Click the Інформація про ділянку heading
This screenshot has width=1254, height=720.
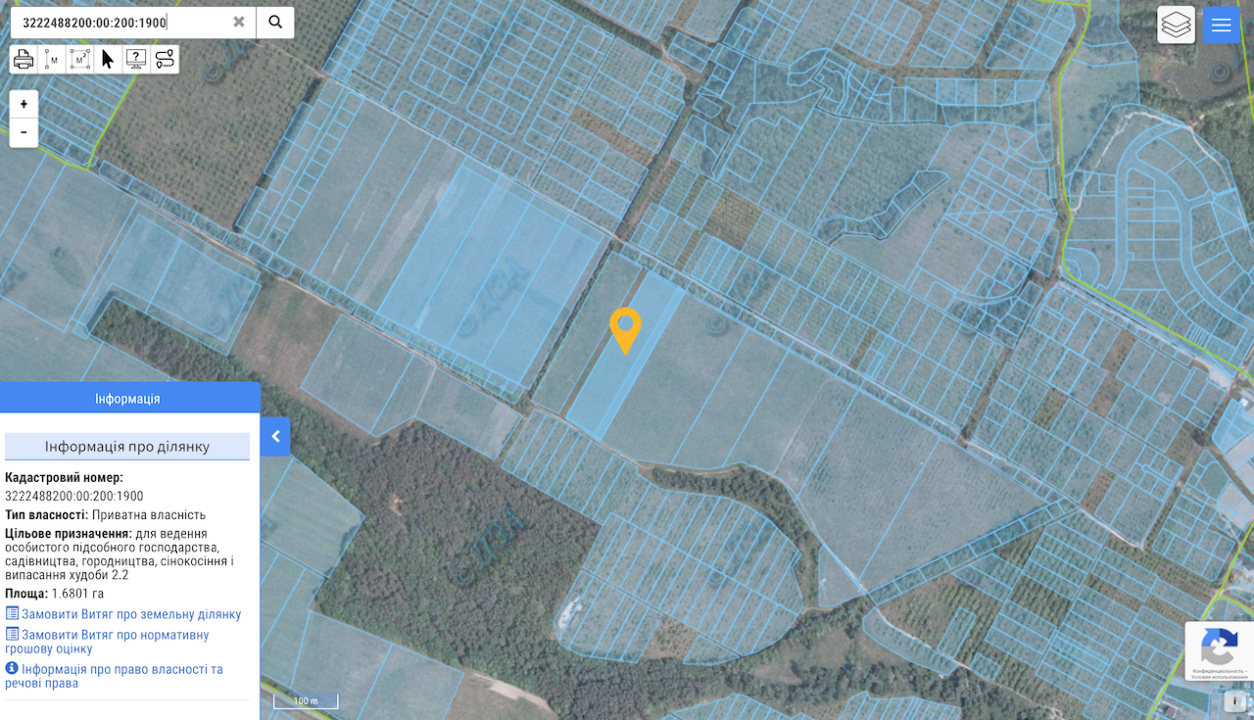tap(127, 446)
